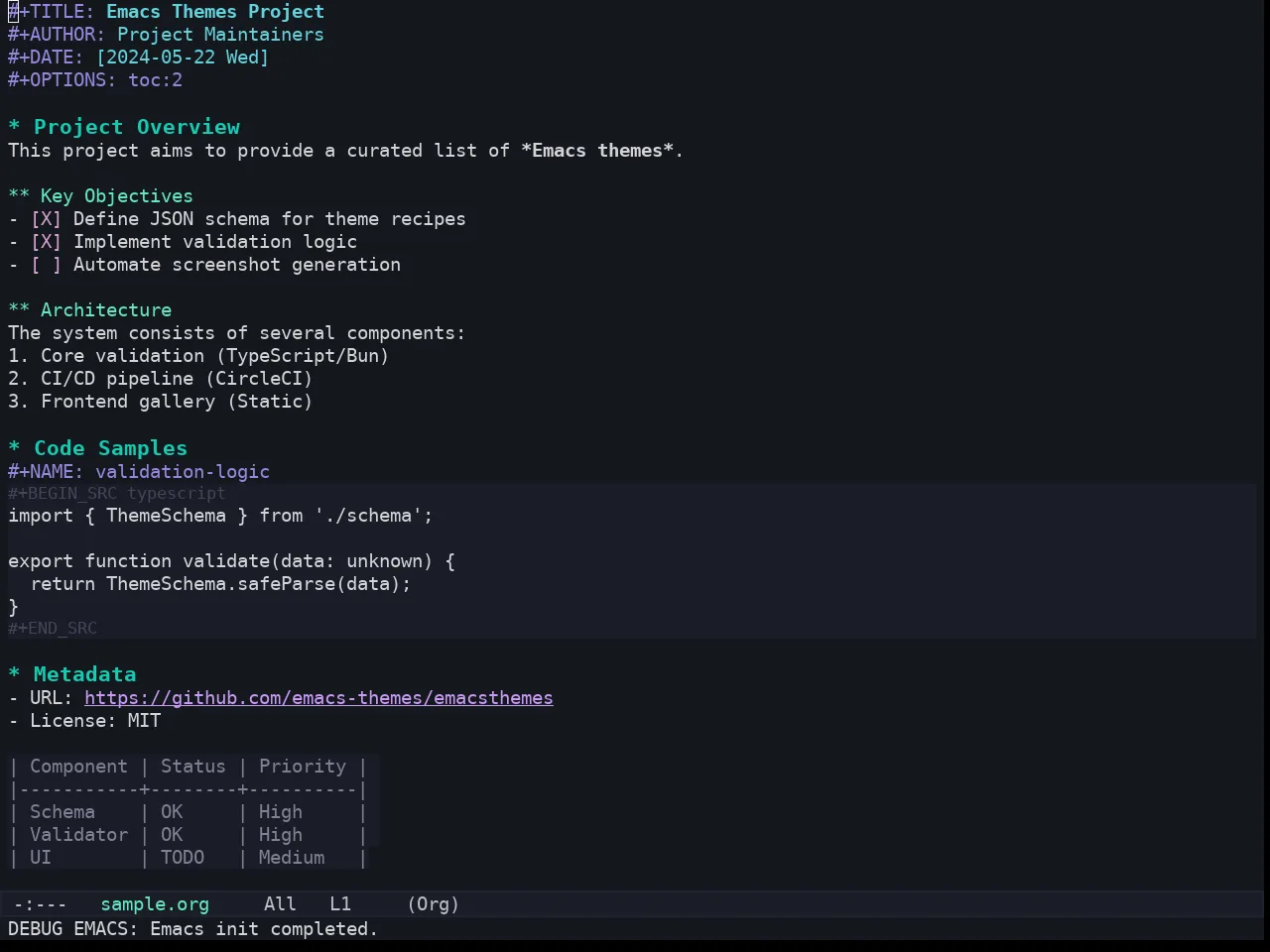Fold the Key Objectives subheading
This screenshot has width=1270, height=952.
click(100, 196)
